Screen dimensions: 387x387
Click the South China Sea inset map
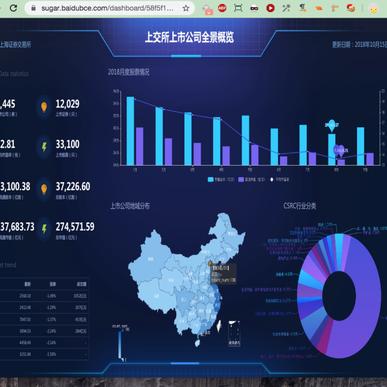pos(234,333)
